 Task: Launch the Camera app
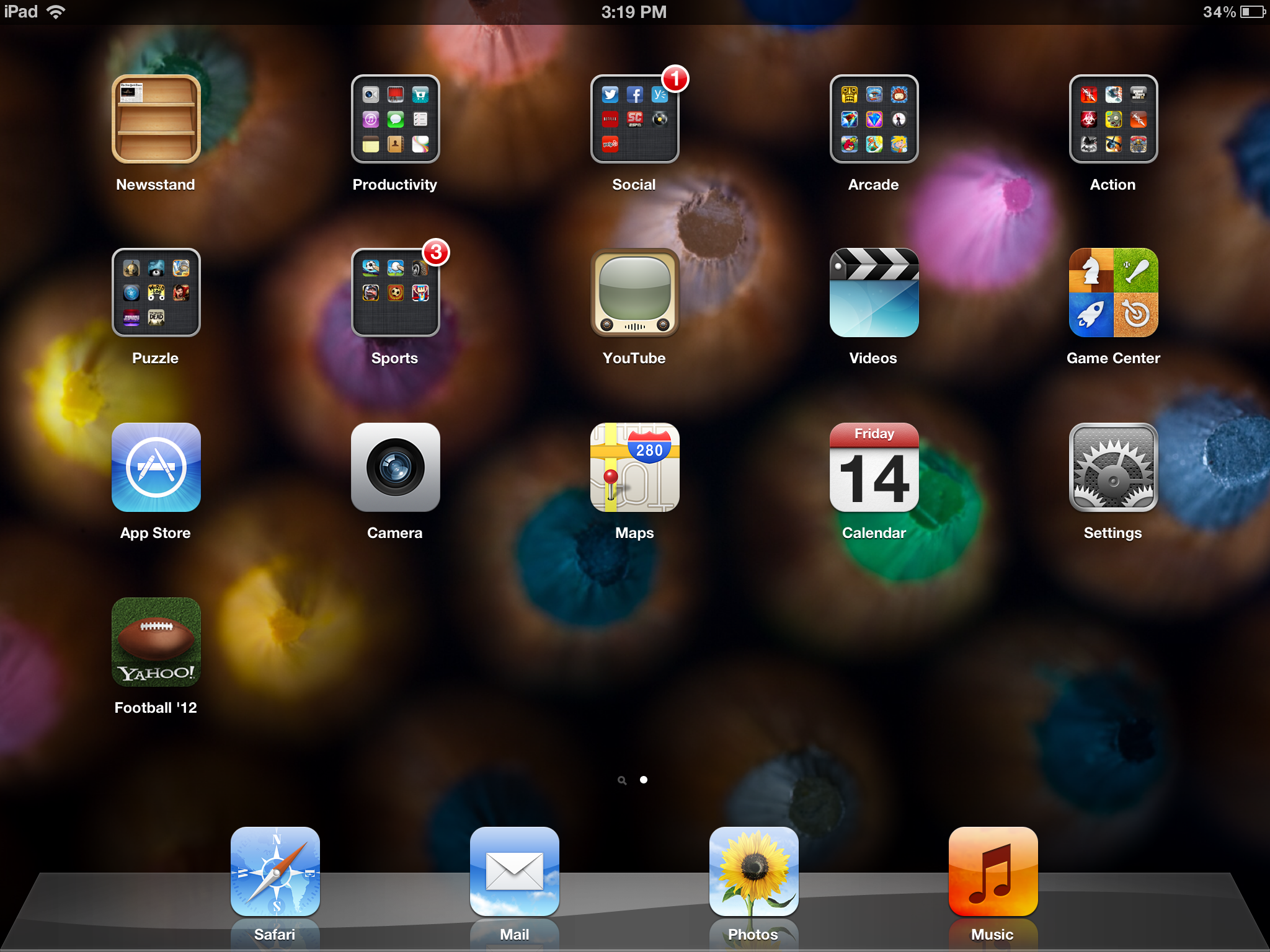(x=396, y=467)
